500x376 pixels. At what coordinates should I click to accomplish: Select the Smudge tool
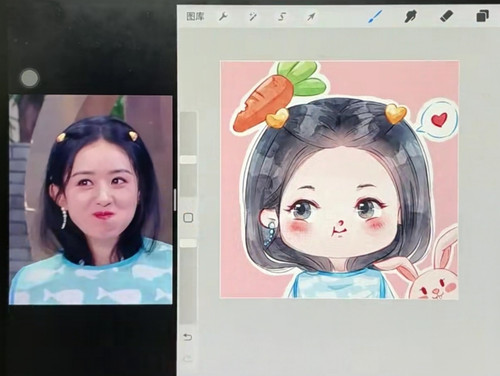[x=411, y=16]
